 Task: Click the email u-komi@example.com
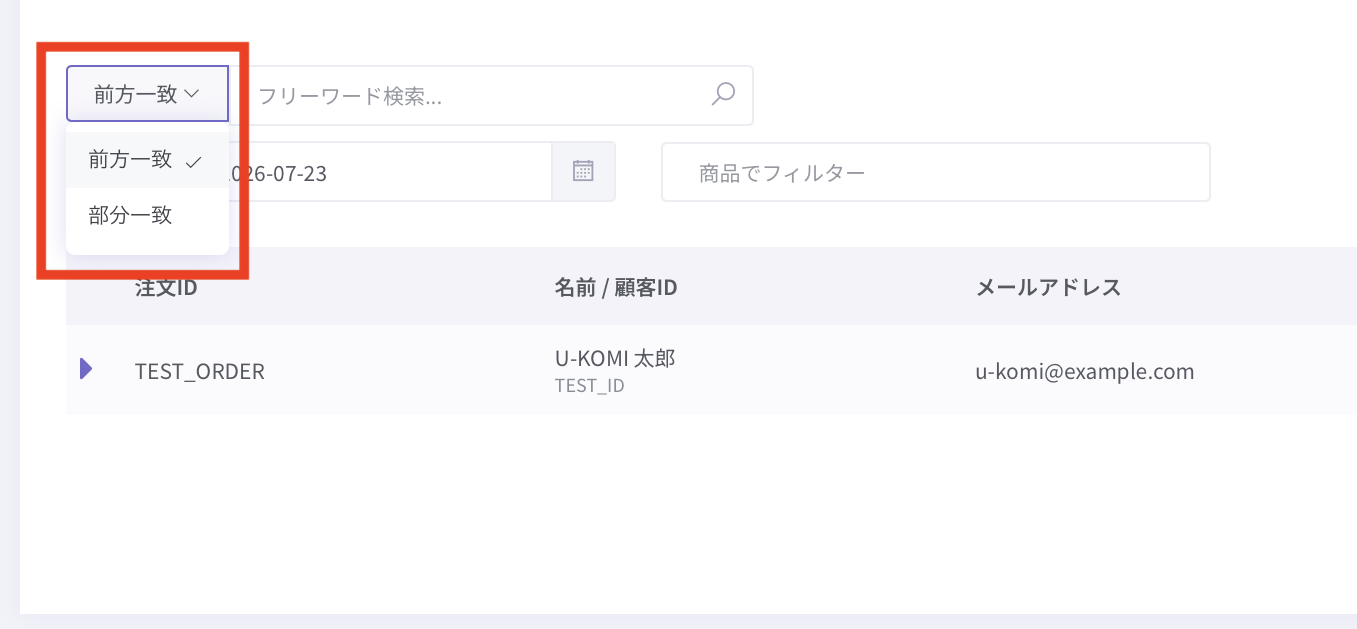(1085, 371)
